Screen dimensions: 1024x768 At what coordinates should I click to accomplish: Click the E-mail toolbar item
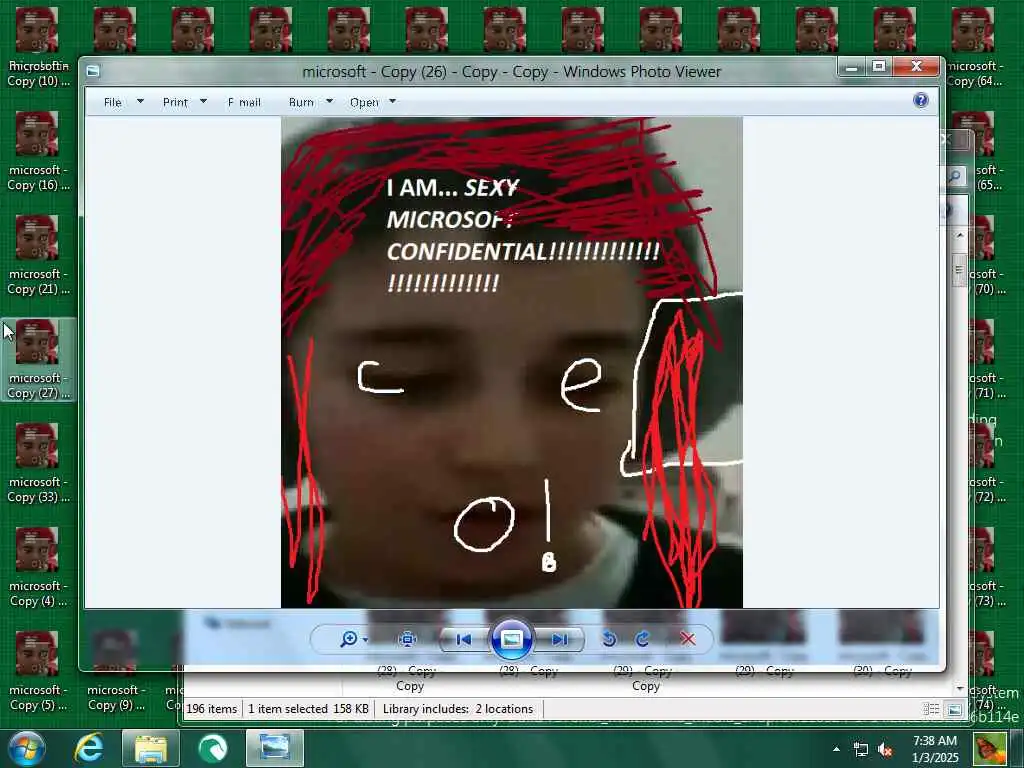click(x=244, y=102)
